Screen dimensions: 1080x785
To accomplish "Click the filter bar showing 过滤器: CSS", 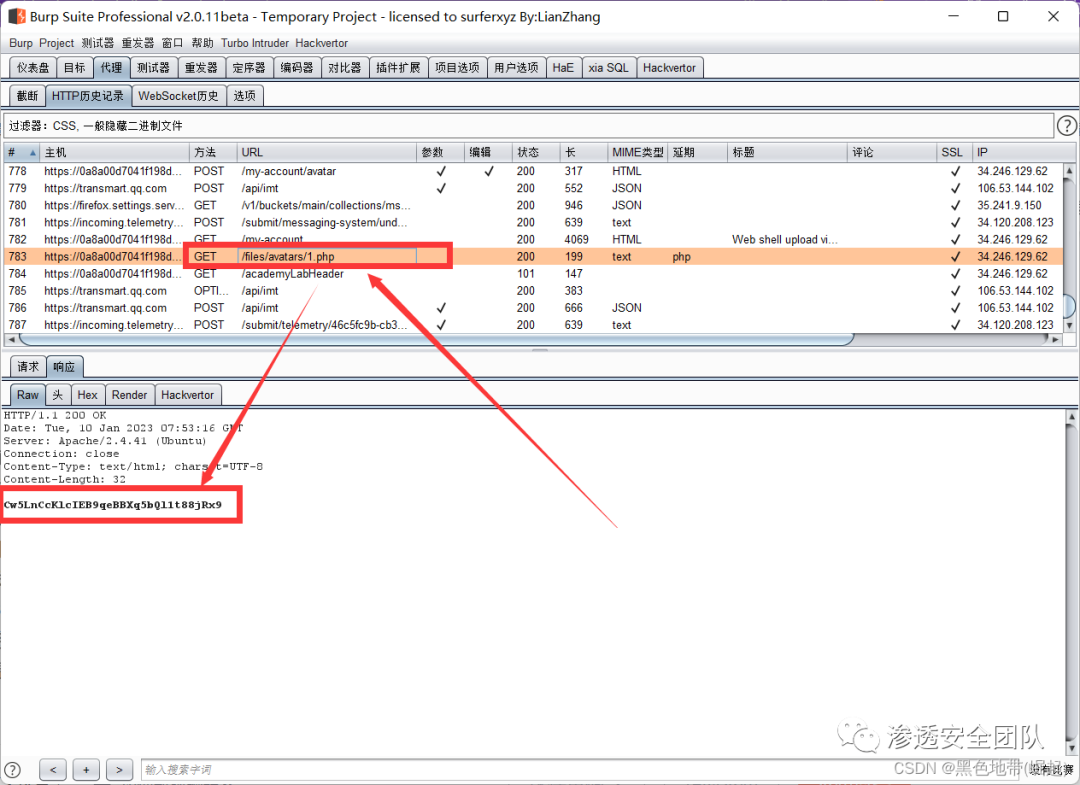I will [x=528, y=125].
